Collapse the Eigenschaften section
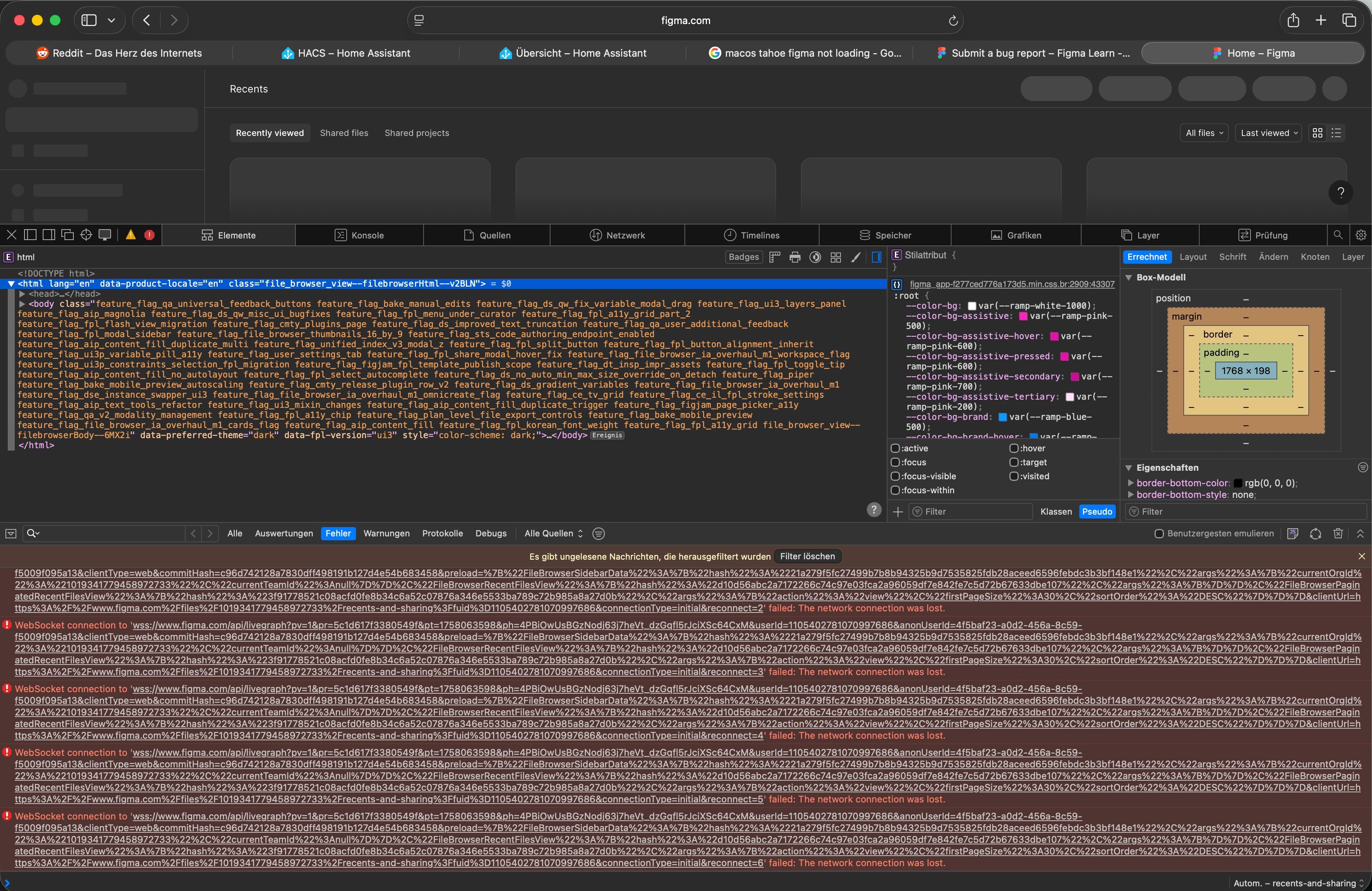The height and width of the screenshot is (891, 1372). tap(1129, 468)
